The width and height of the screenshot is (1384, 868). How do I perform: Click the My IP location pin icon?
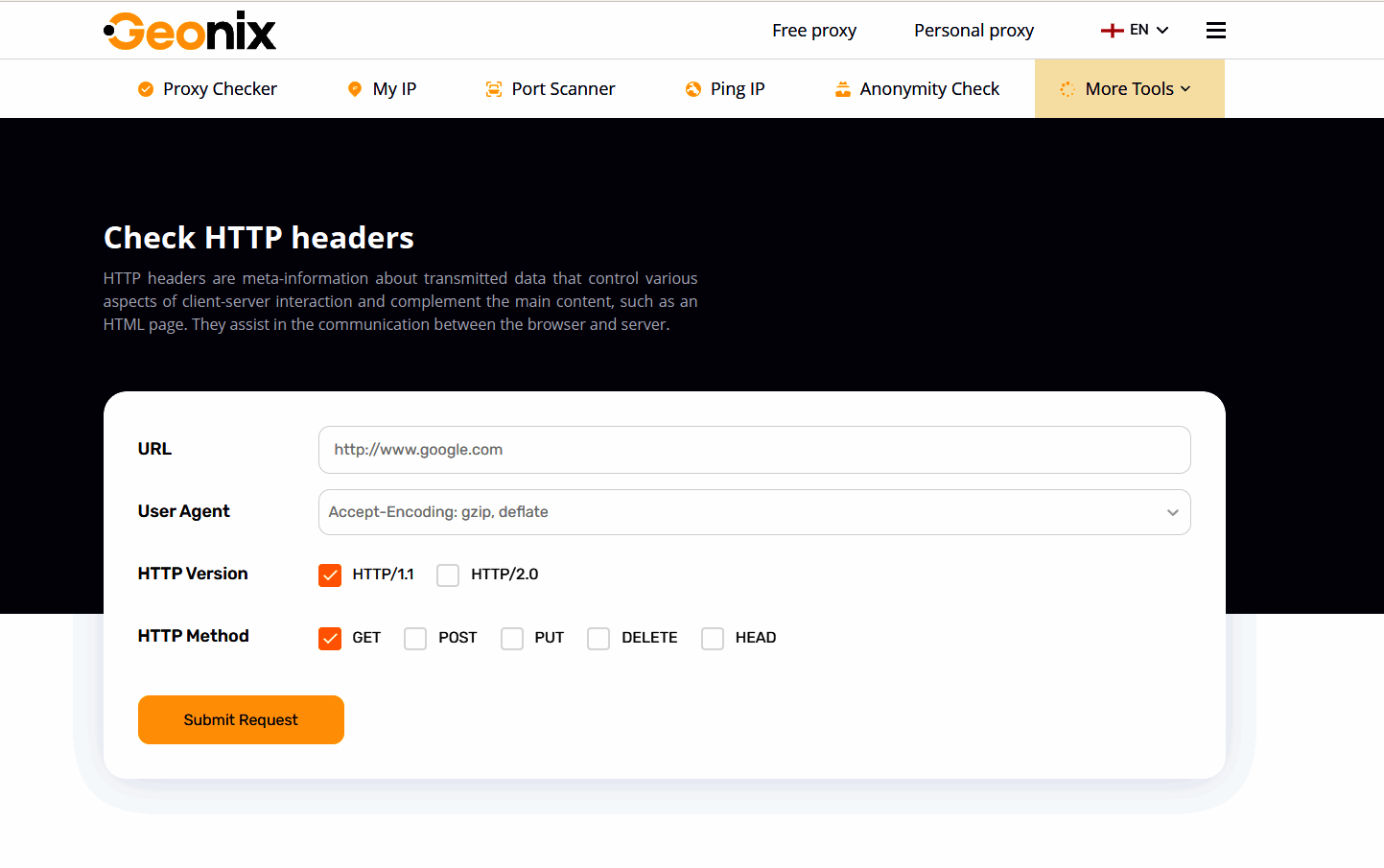[354, 88]
